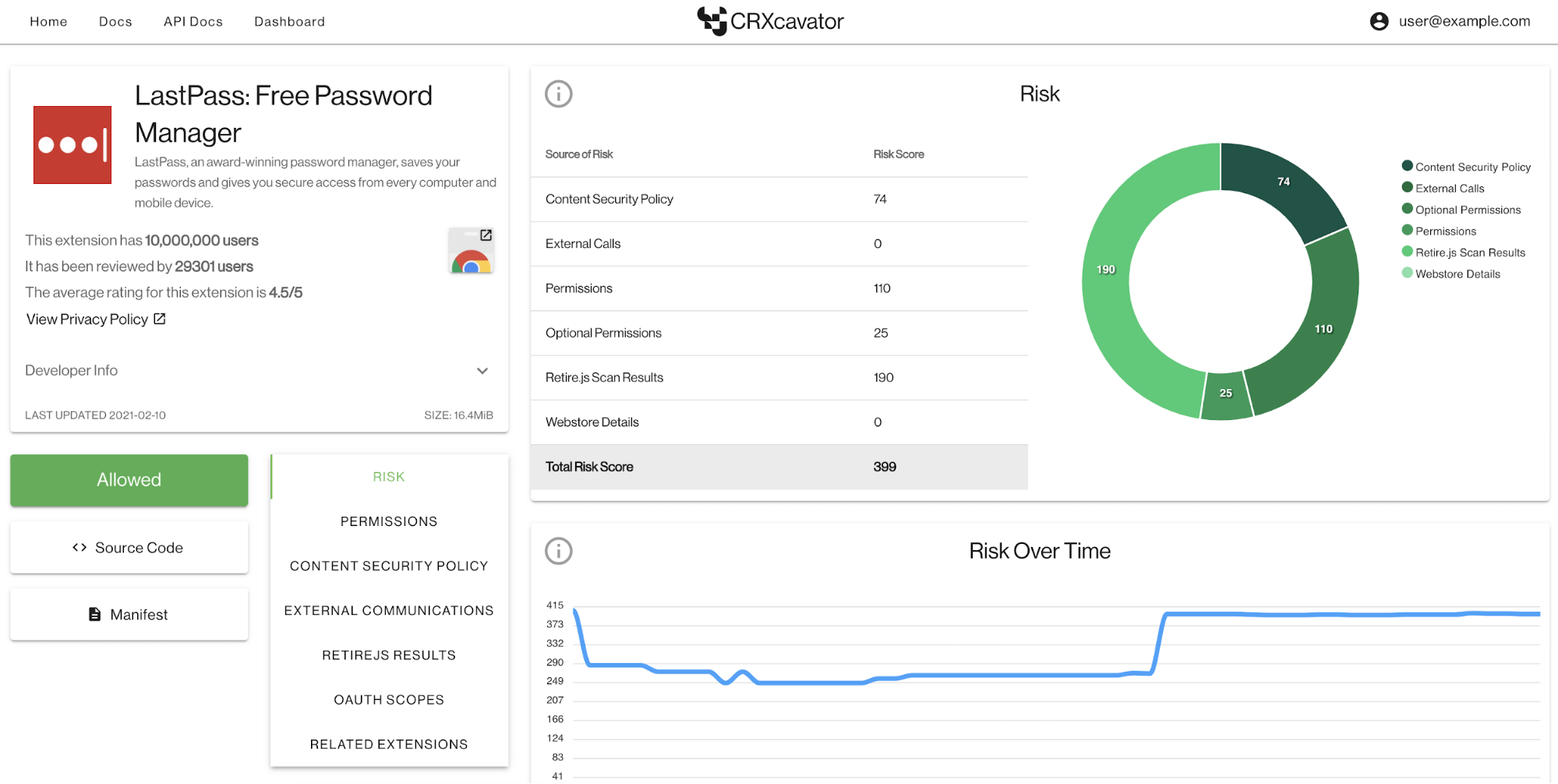The height and width of the screenshot is (784, 1558).
Task: Switch to the PERMISSIONS tab
Action: (x=389, y=521)
